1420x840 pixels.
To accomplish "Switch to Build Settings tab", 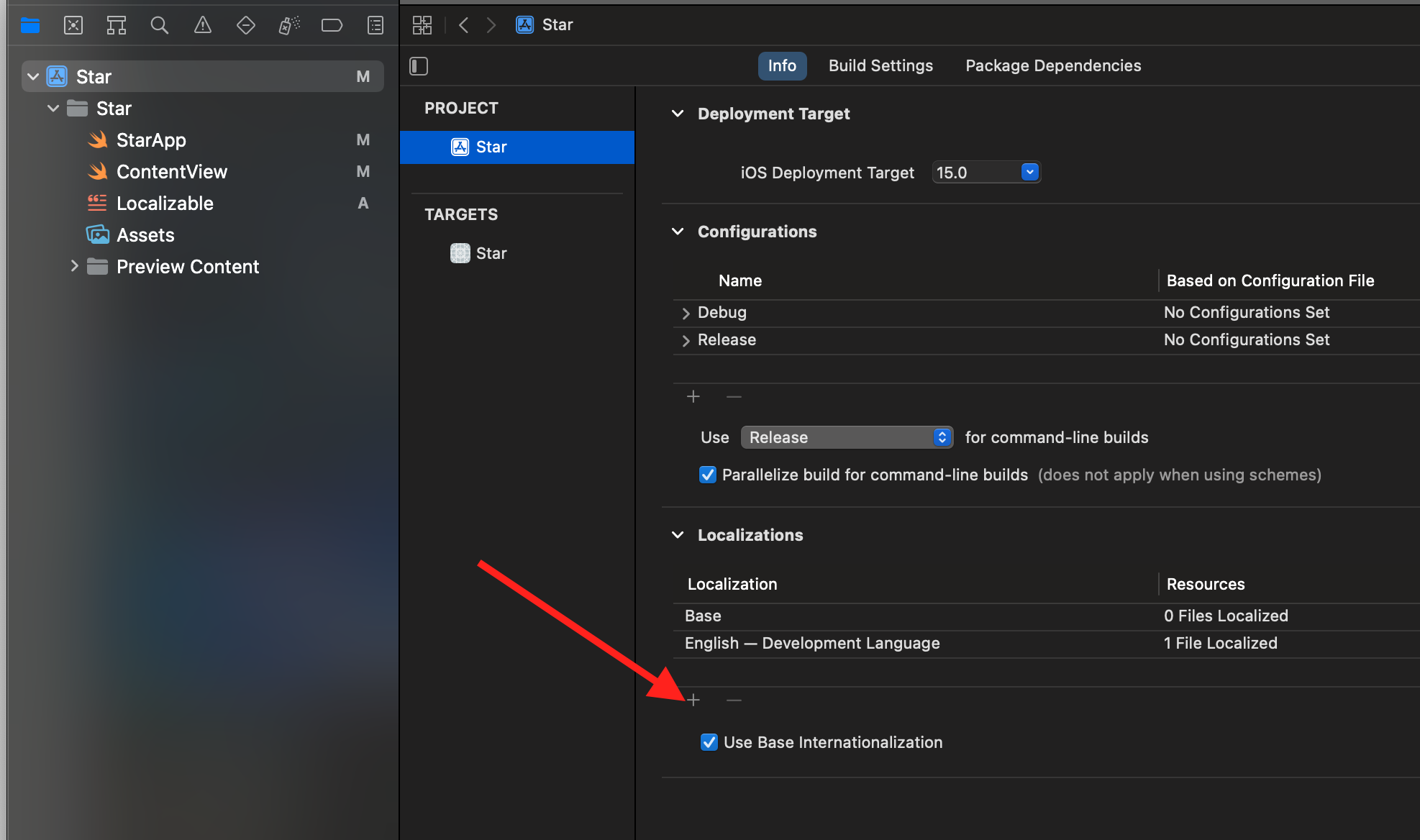I will point(880,65).
